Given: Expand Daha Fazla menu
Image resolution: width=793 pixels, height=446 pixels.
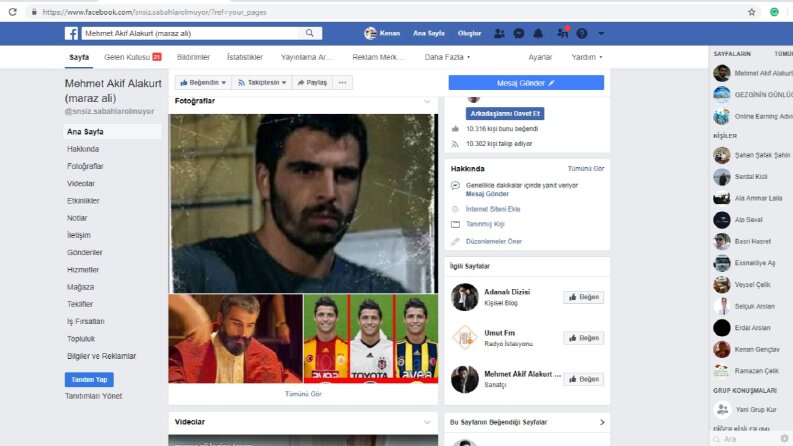Looking at the screenshot, I should pos(447,57).
